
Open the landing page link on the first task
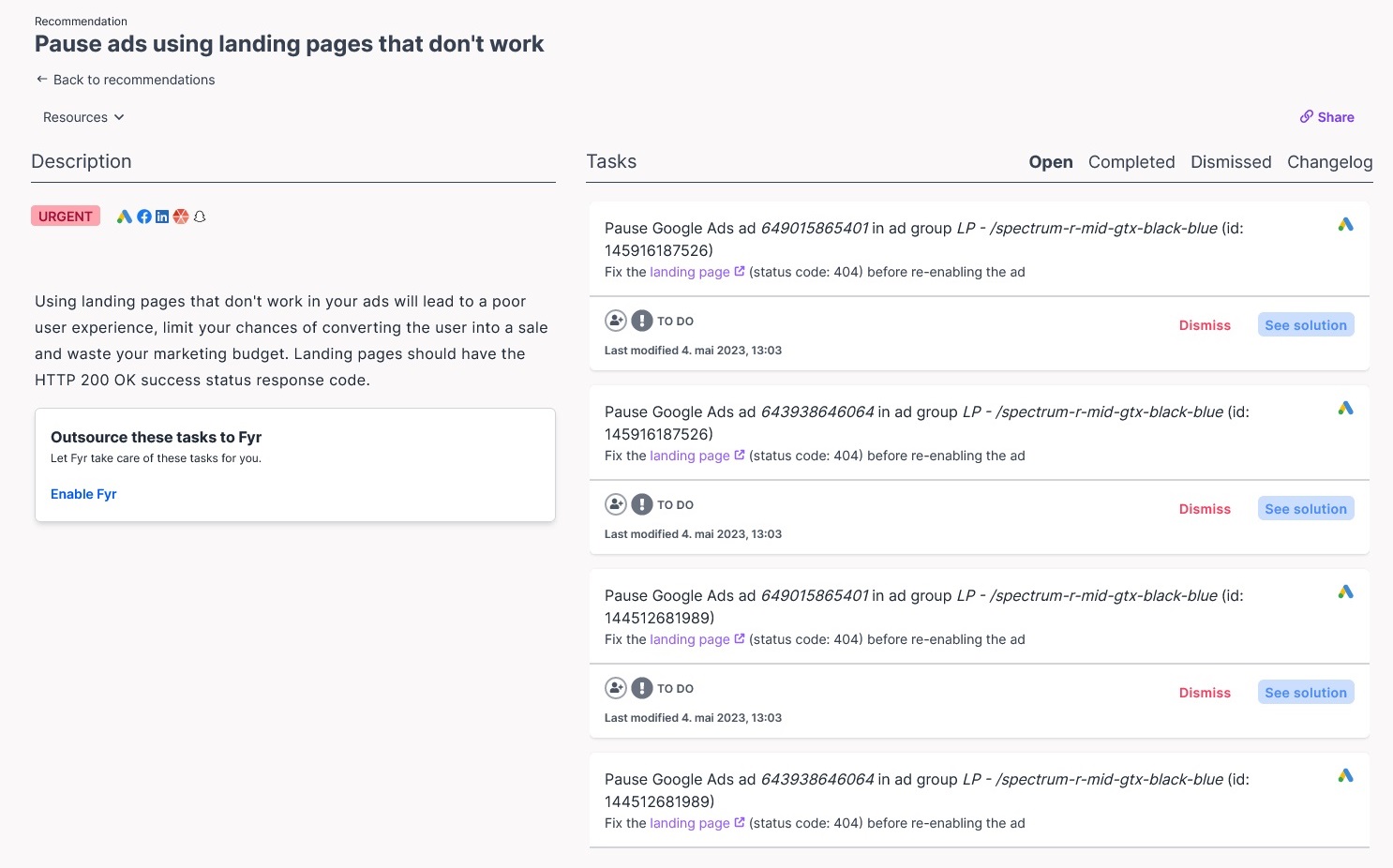pos(690,271)
